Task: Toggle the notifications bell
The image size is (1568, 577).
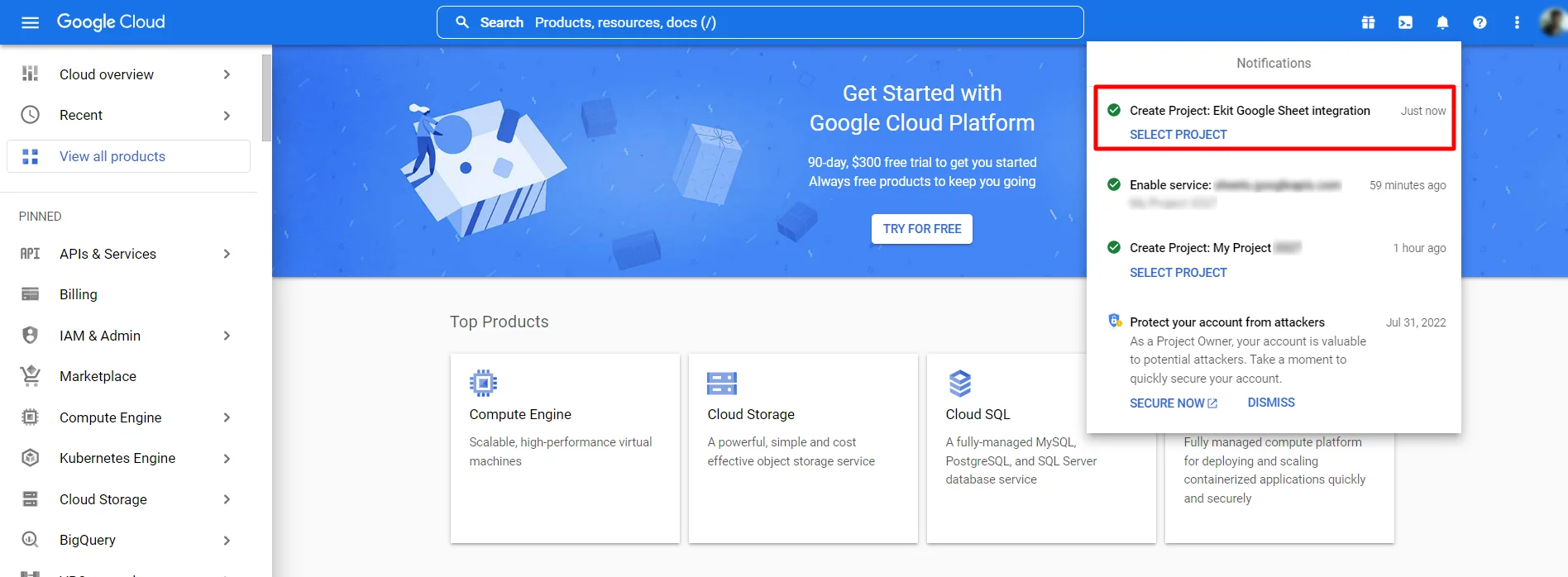Action: (x=1442, y=22)
